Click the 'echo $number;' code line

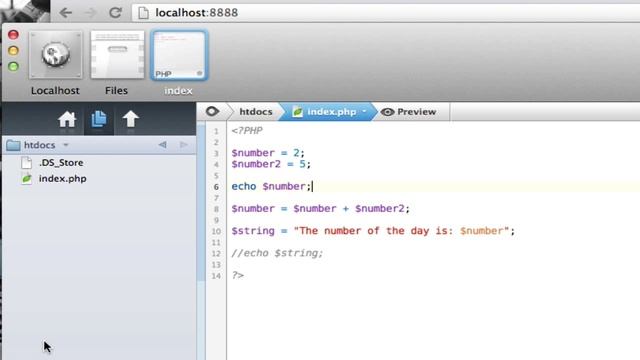271,187
